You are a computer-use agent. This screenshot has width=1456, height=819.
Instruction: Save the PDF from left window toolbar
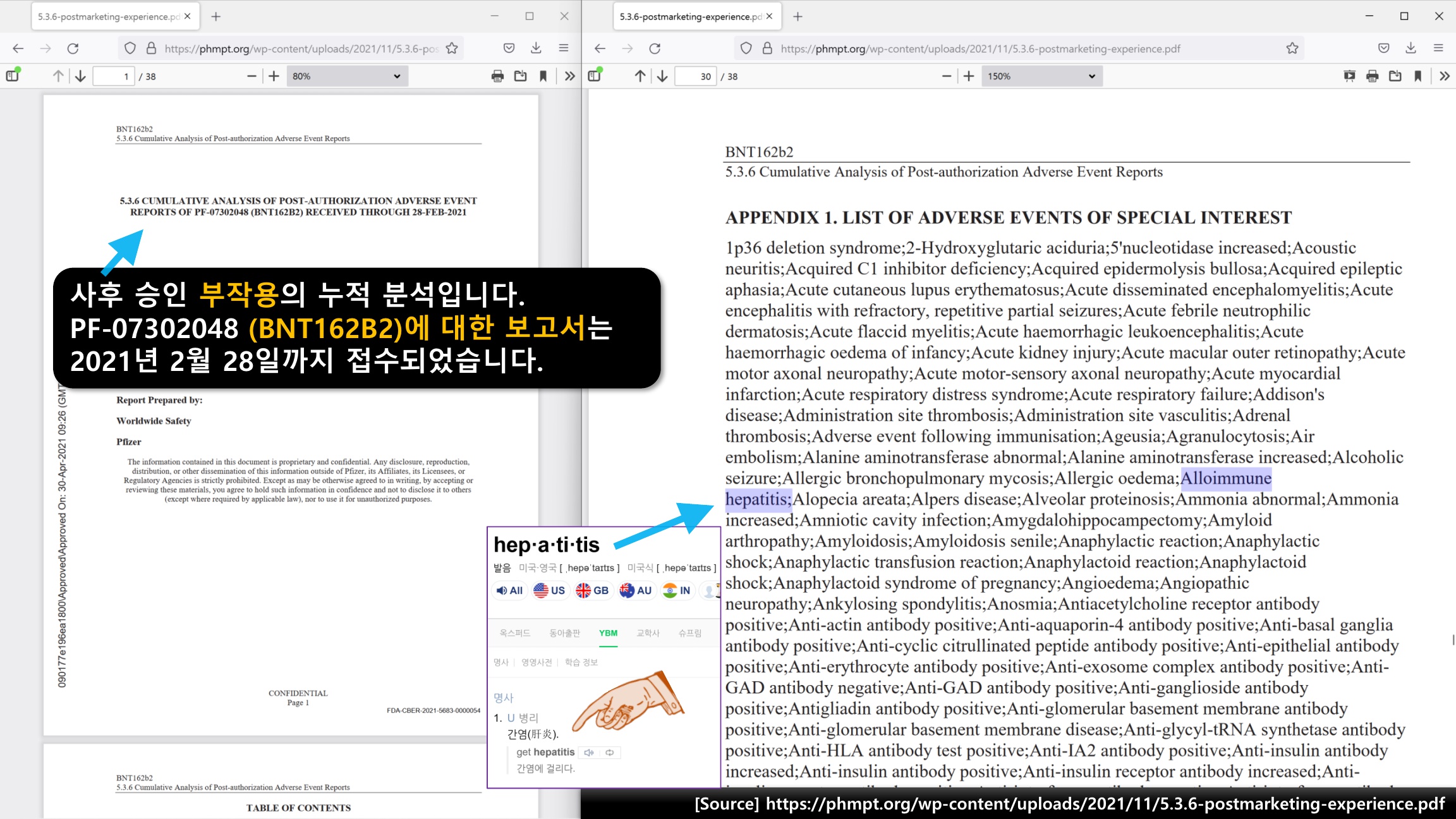point(520,76)
